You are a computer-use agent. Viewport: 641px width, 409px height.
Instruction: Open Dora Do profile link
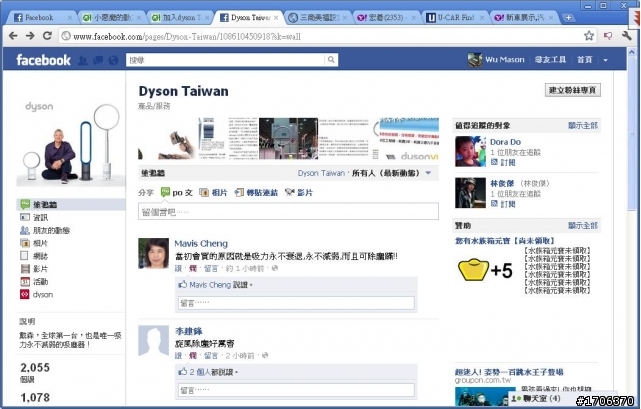click(505, 142)
